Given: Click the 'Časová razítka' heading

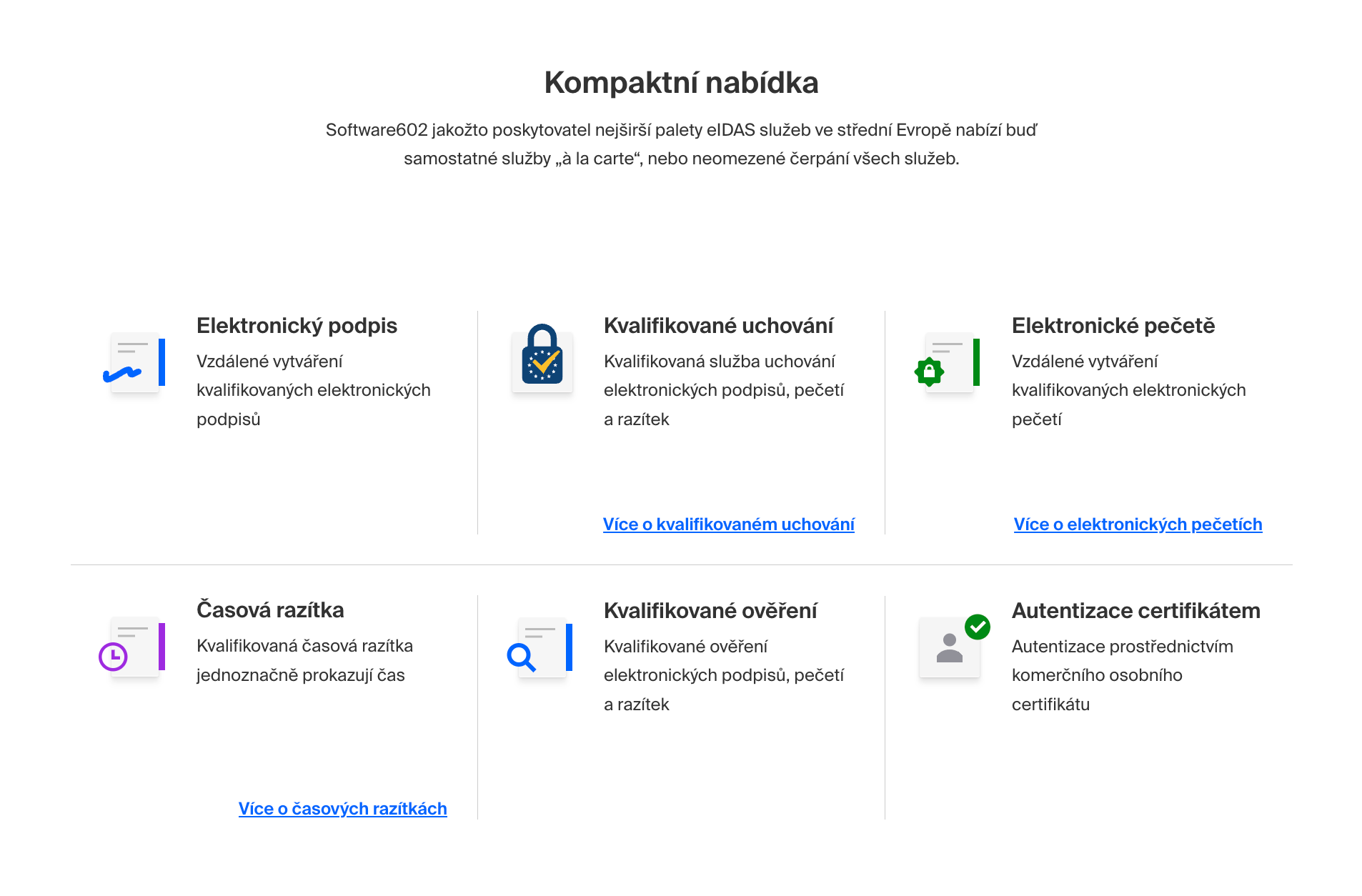Looking at the screenshot, I should click(x=270, y=610).
